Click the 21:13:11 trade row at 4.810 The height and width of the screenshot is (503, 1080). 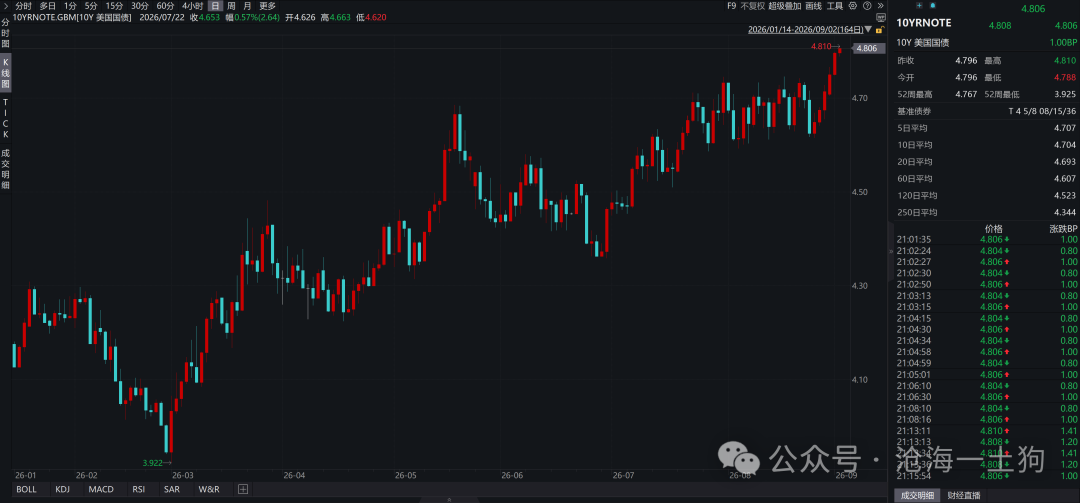coord(986,431)
